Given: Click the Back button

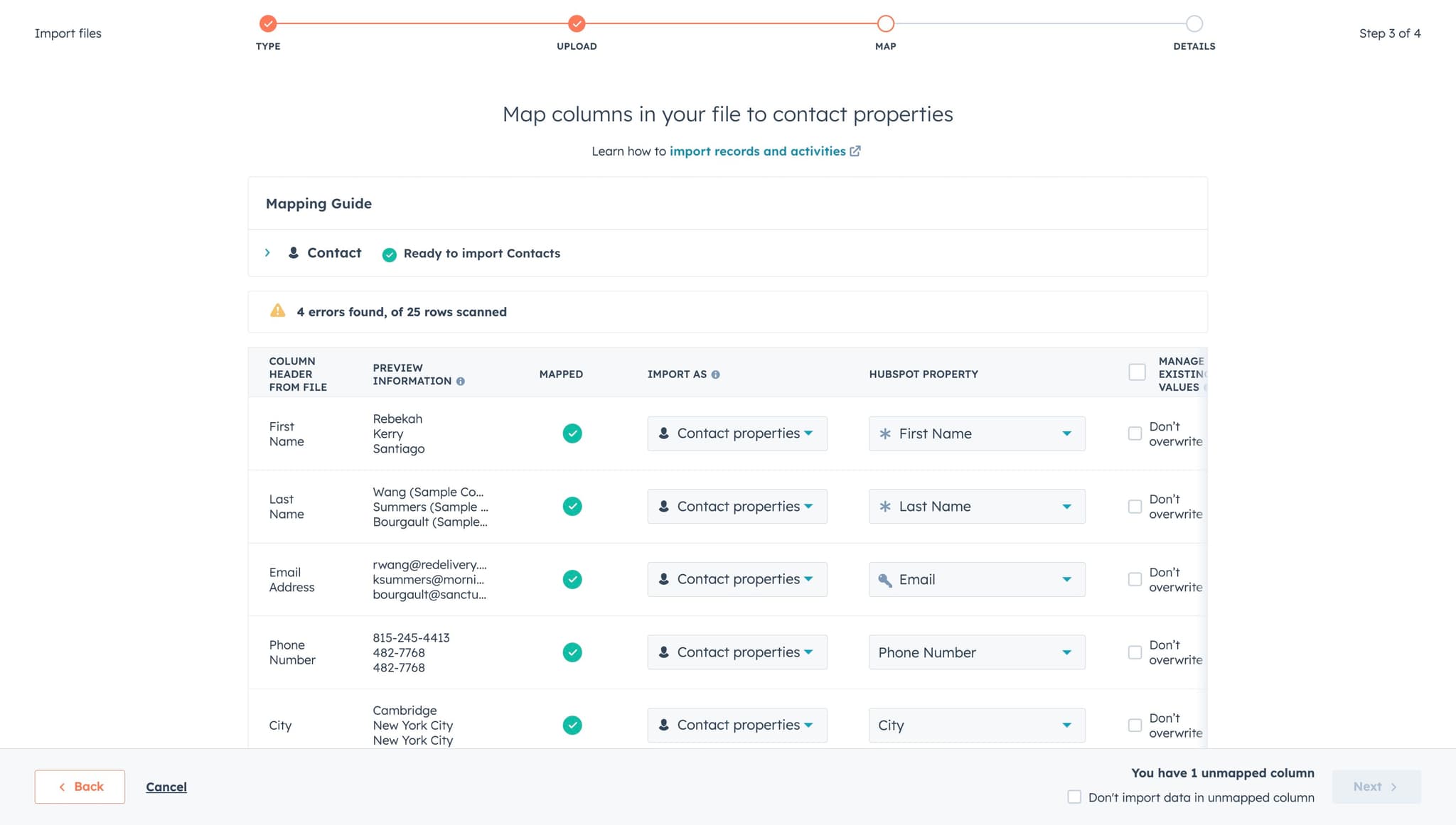Looking at the screenshot, I should click(x=79, y=786).
